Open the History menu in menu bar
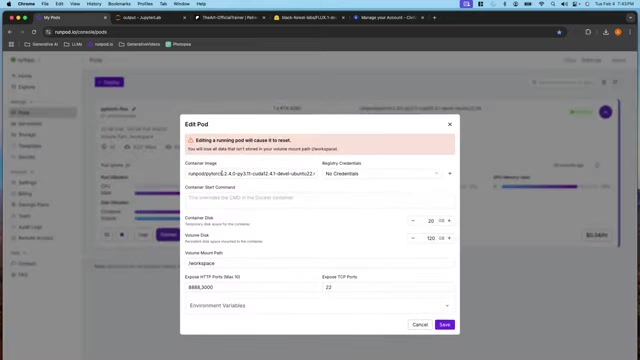Screen dimensions: 640x360 tap(94, 4)
